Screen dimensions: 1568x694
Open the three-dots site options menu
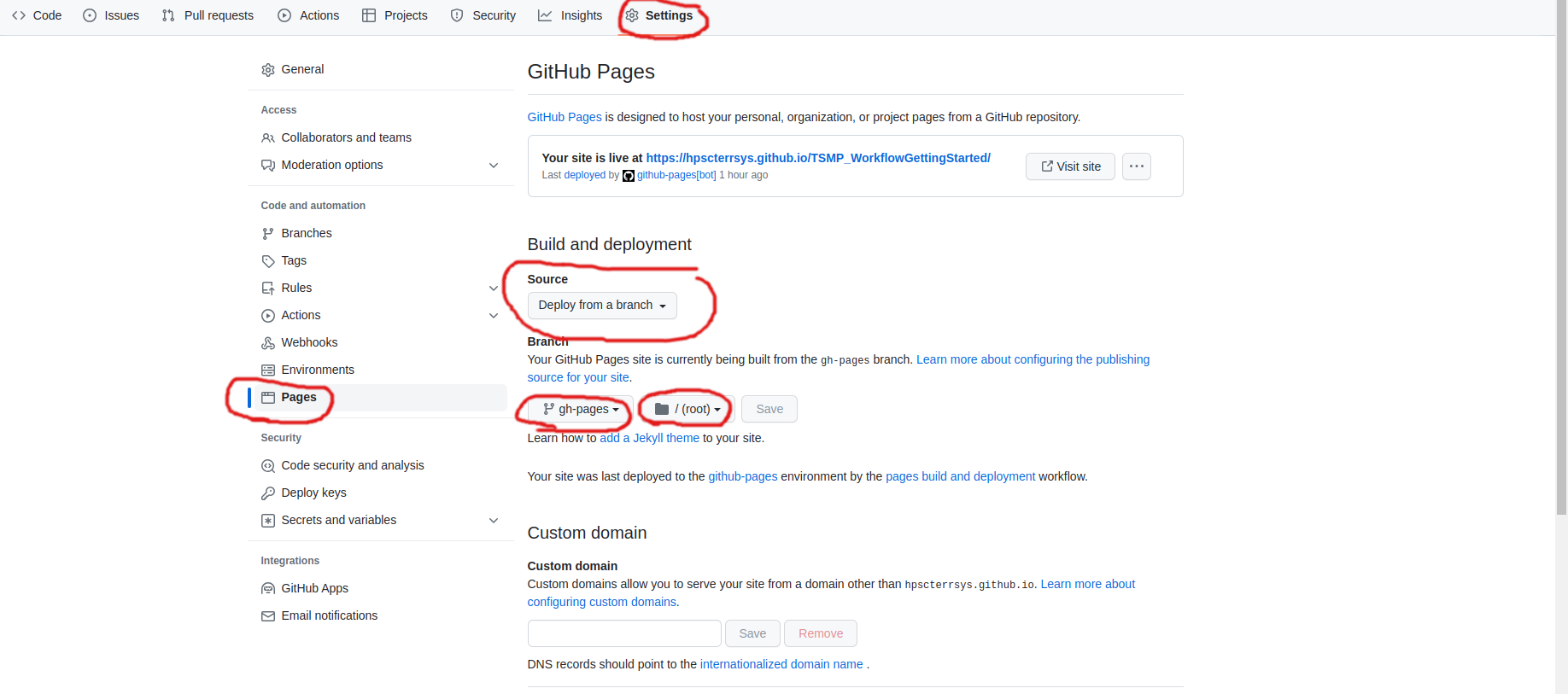(x=1137, y=166)
